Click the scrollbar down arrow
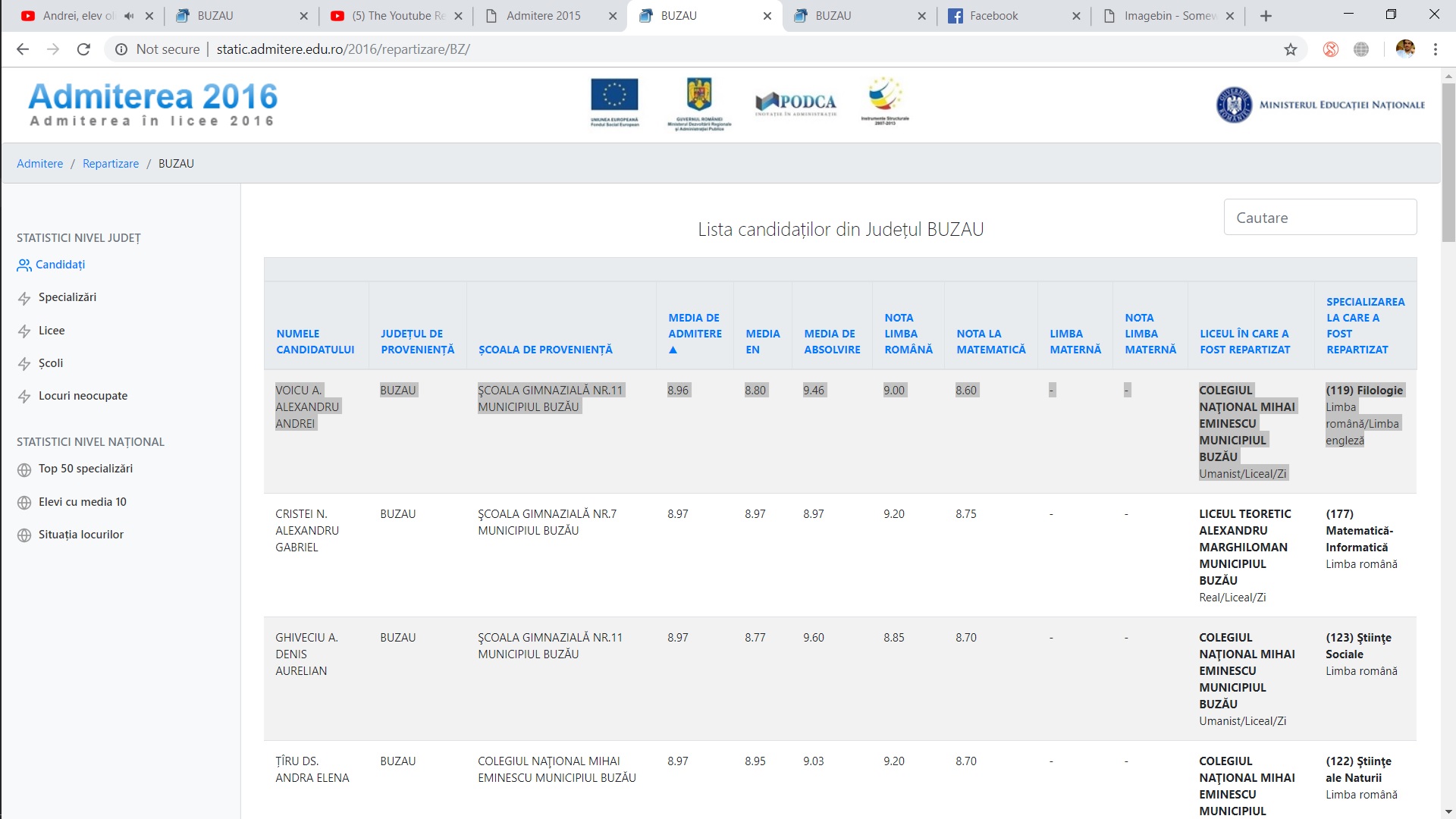1456x819 pixels. (x=1448, y=811)
